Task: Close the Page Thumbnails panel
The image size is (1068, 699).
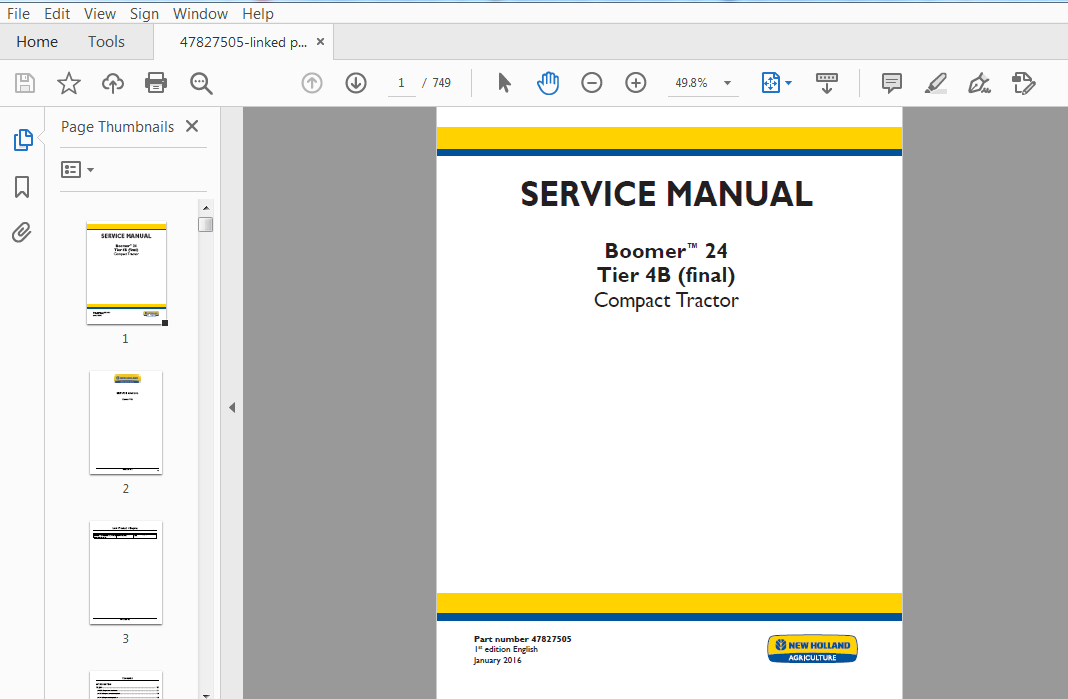Action: (x=192, y=126)
